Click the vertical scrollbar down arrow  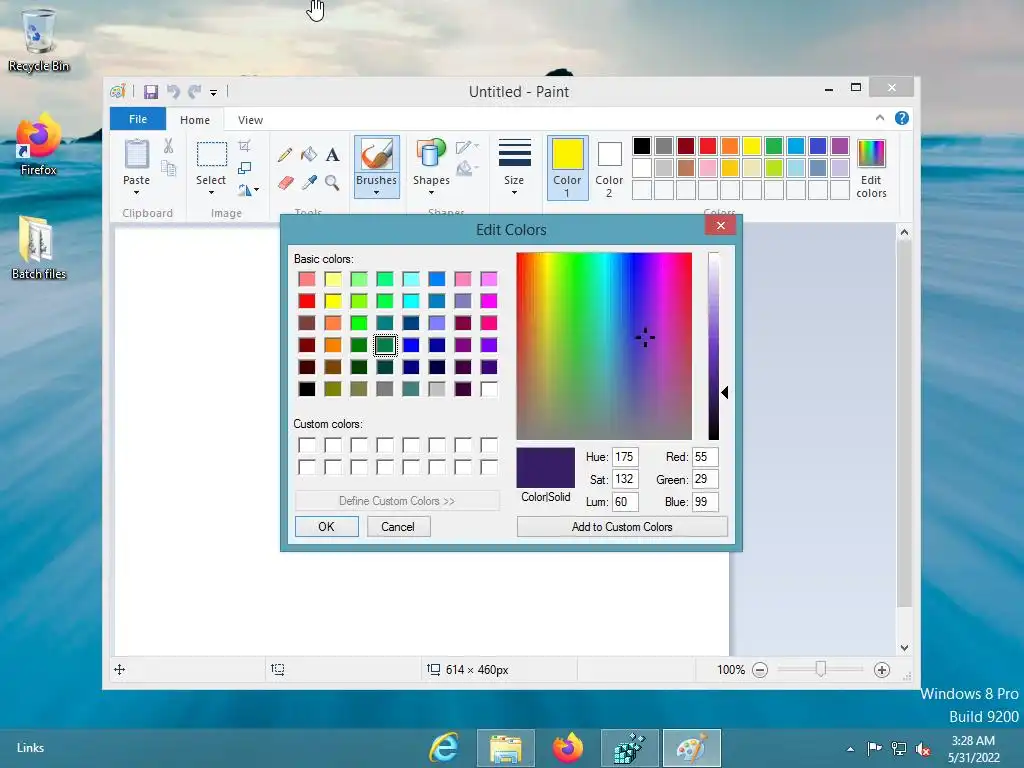904,648
